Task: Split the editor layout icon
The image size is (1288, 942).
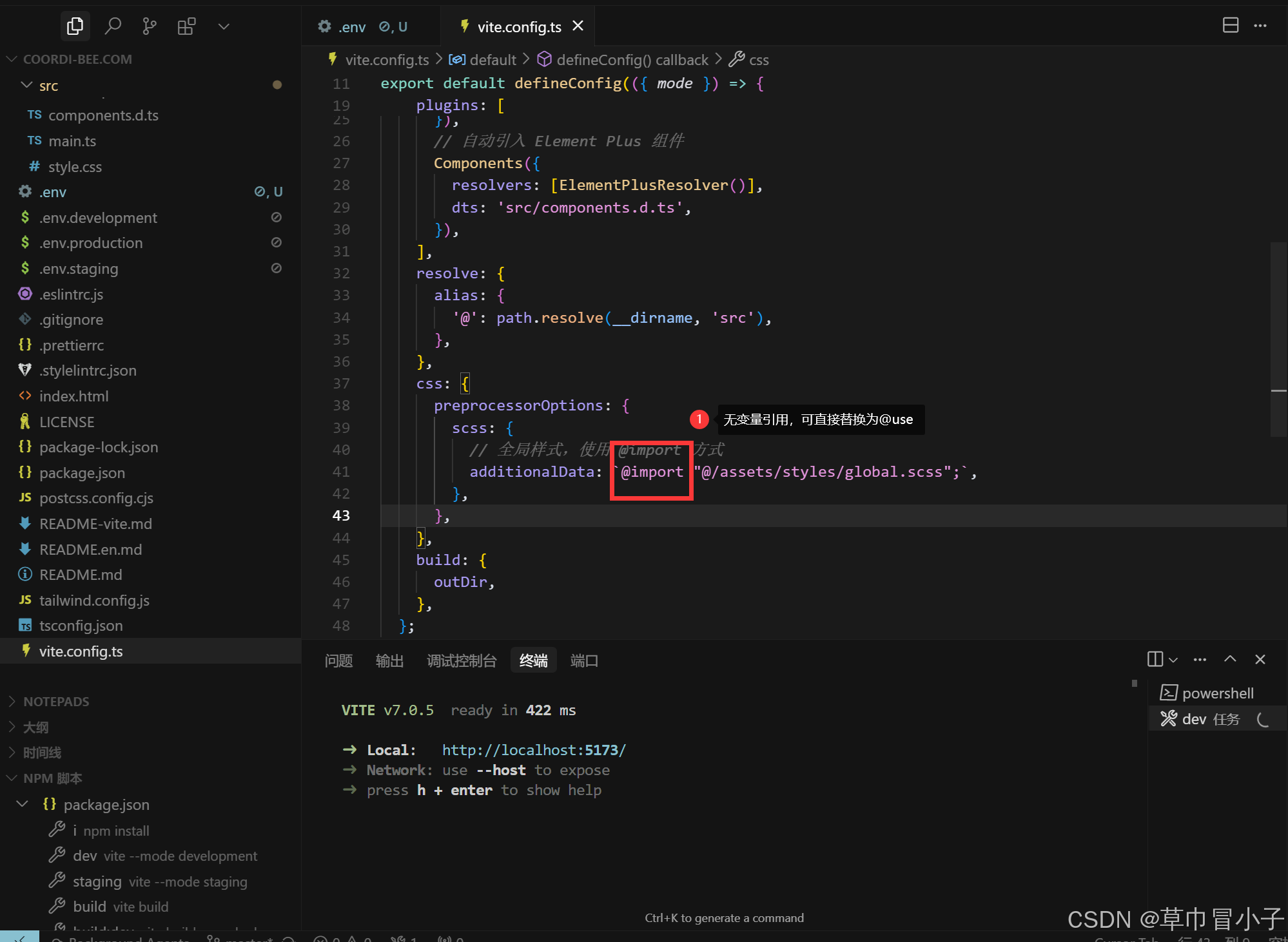Action: click(x=1231, y=26)
